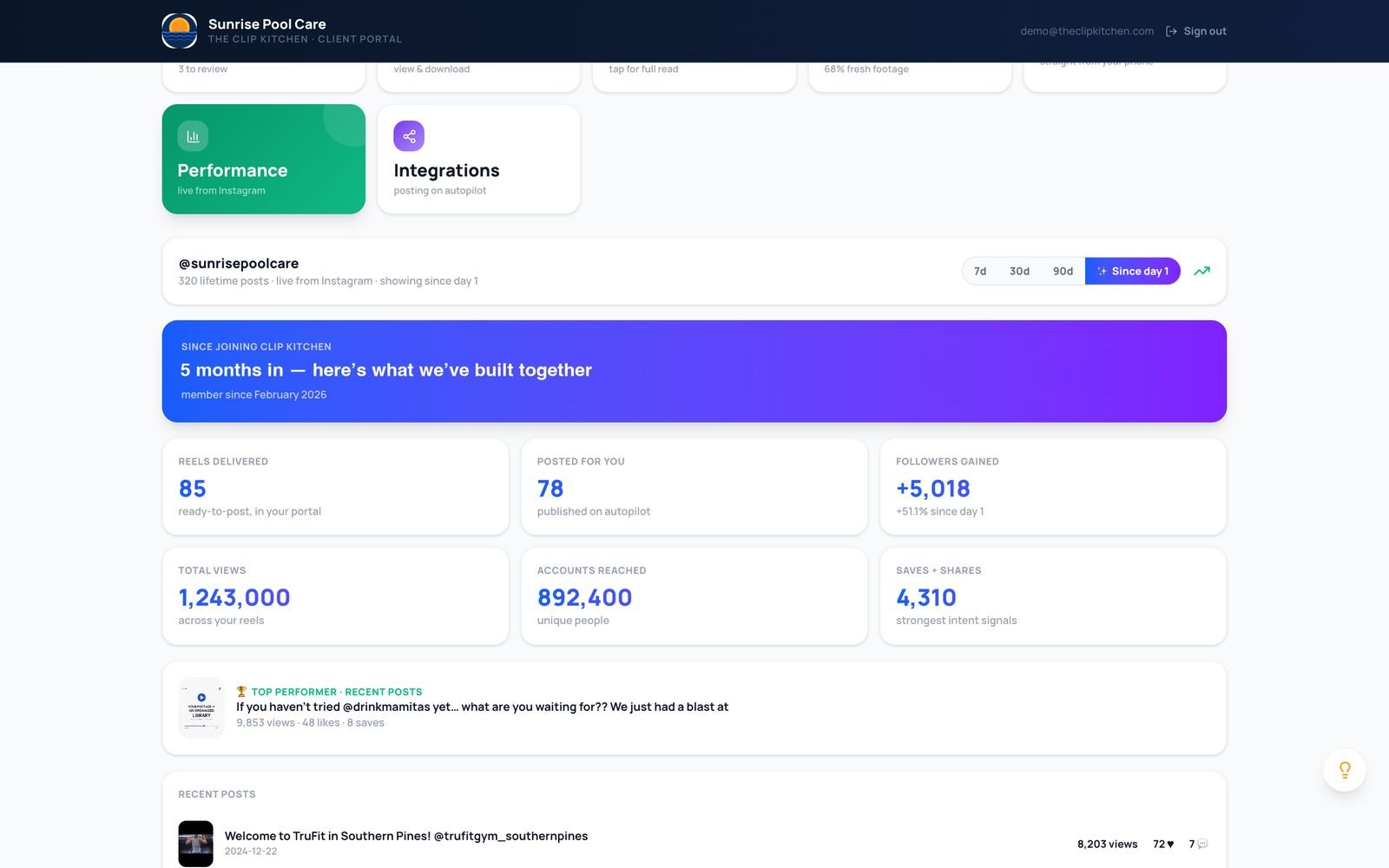Open the Welcome to TruFit post title

(406, 836)
